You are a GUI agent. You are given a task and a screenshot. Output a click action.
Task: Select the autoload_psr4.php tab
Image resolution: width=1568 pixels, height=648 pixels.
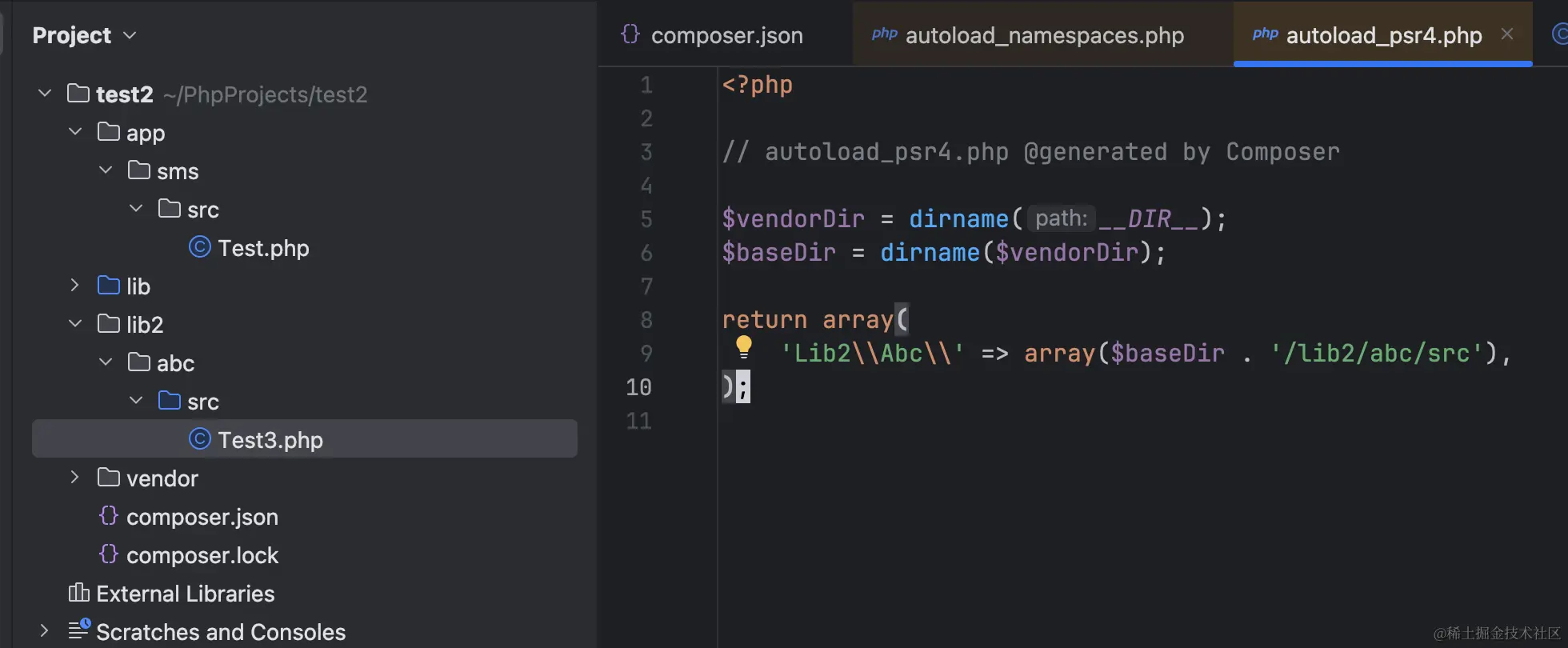point(1383,34)
